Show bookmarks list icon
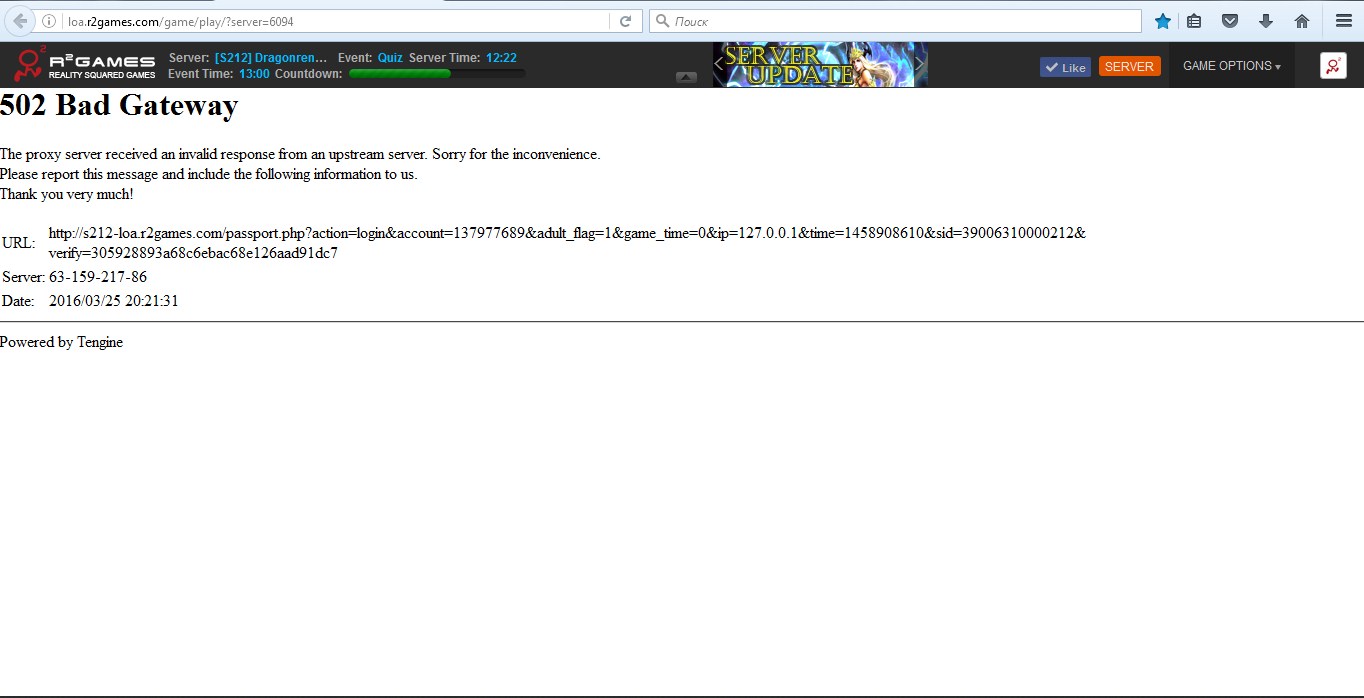The width and height of the screenshot is (1364, 698). 1194,21
